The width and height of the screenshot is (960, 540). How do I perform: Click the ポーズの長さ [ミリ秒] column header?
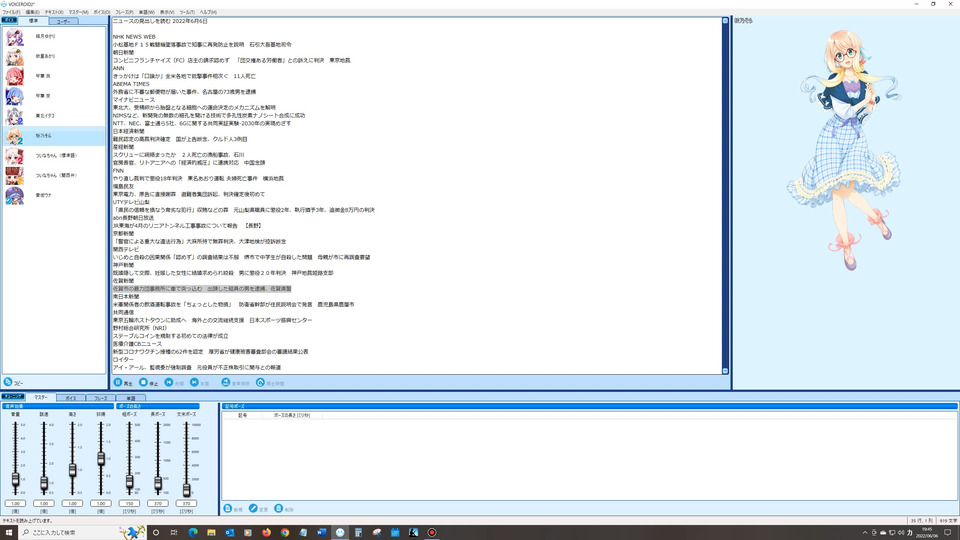tap(292, 415)
